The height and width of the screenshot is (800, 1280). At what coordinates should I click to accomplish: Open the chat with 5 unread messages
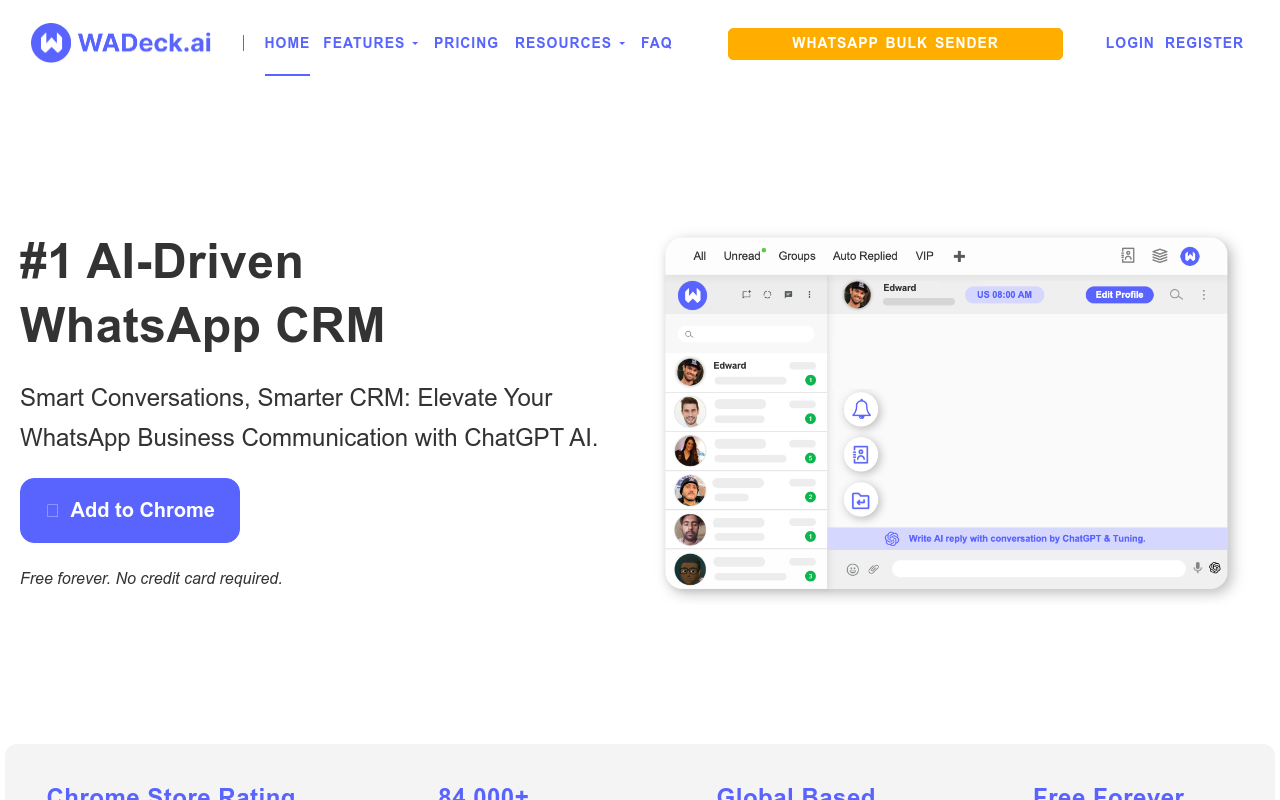[x=746, y=451]
